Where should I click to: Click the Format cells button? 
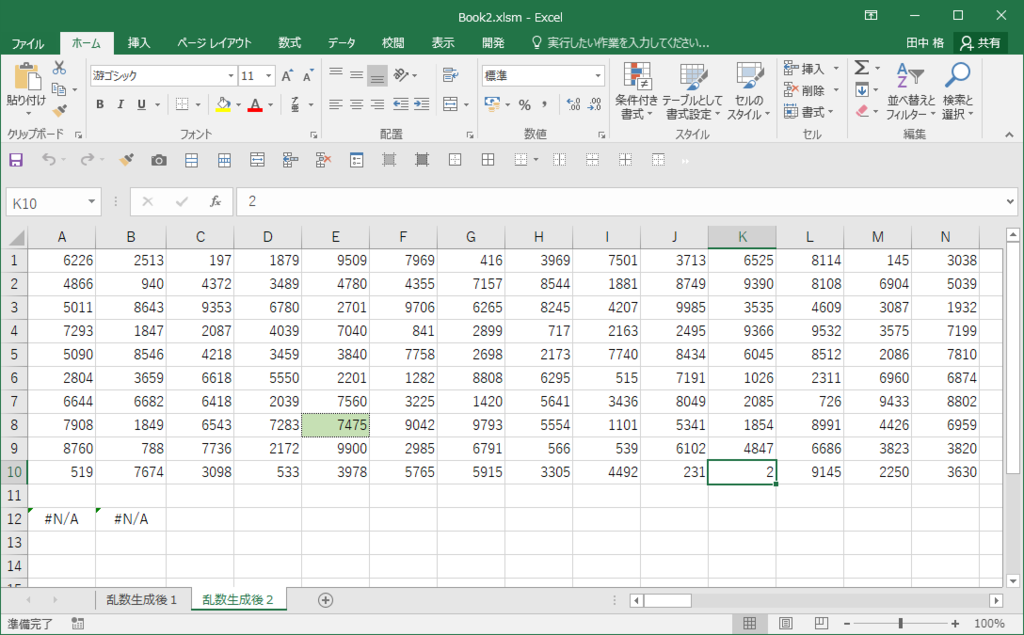(x=810, y=112)
